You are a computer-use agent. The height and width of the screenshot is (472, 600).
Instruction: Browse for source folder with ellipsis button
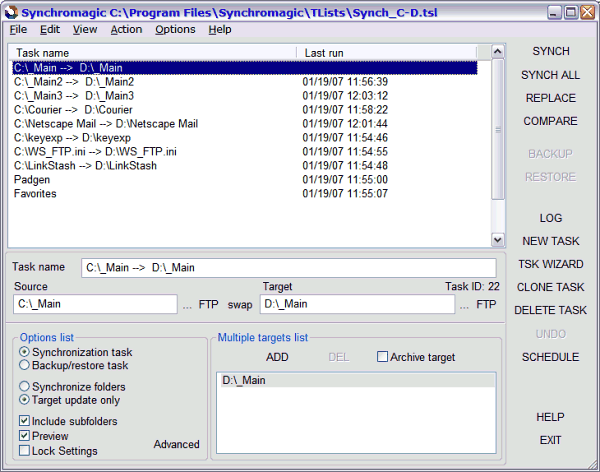coord(187,305)
